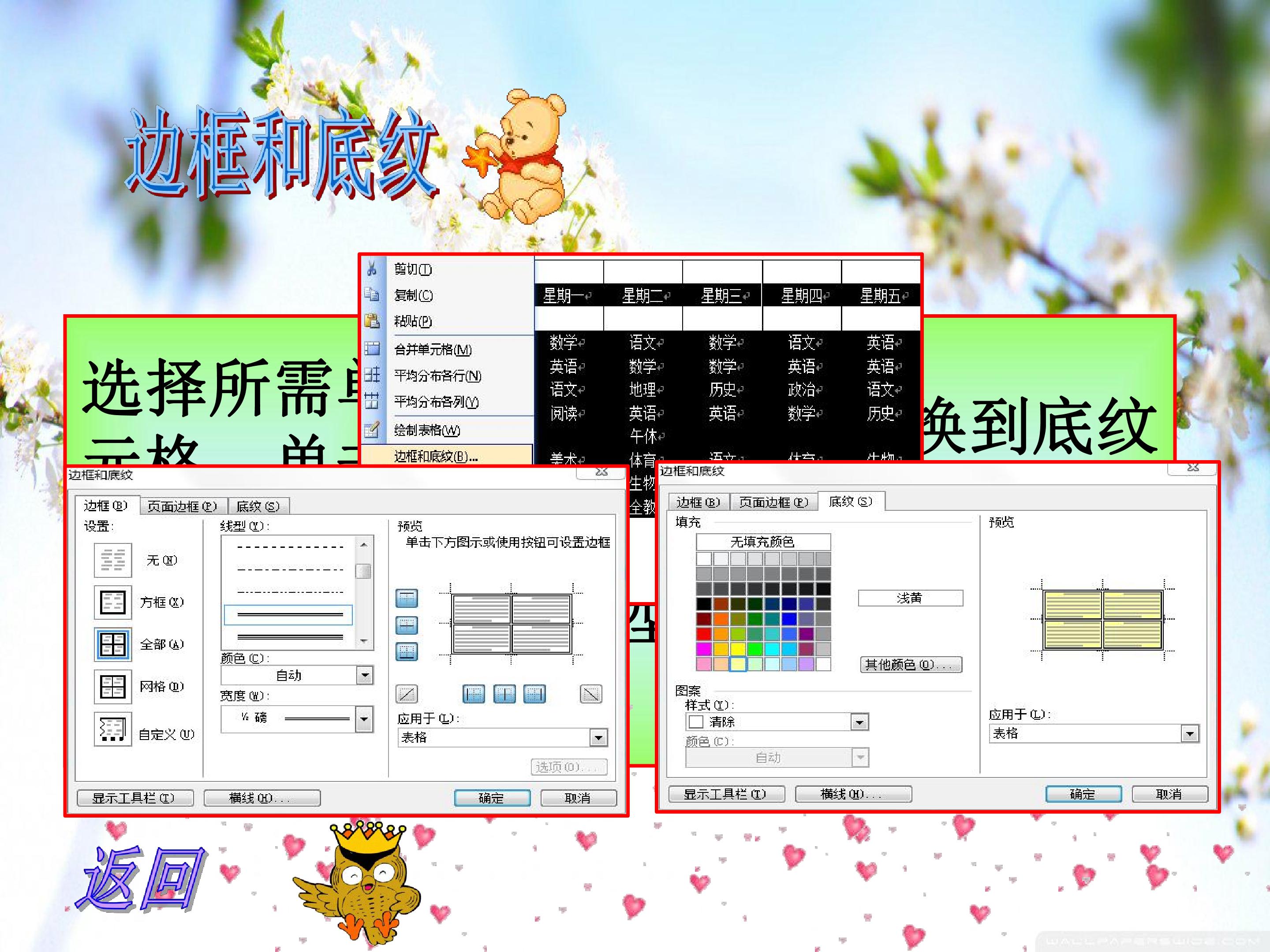Click 横线(H)... in right Shading dialog
Image resolution: width=1270 pixels, height=952 pixels.
click(x=853, y=794)
